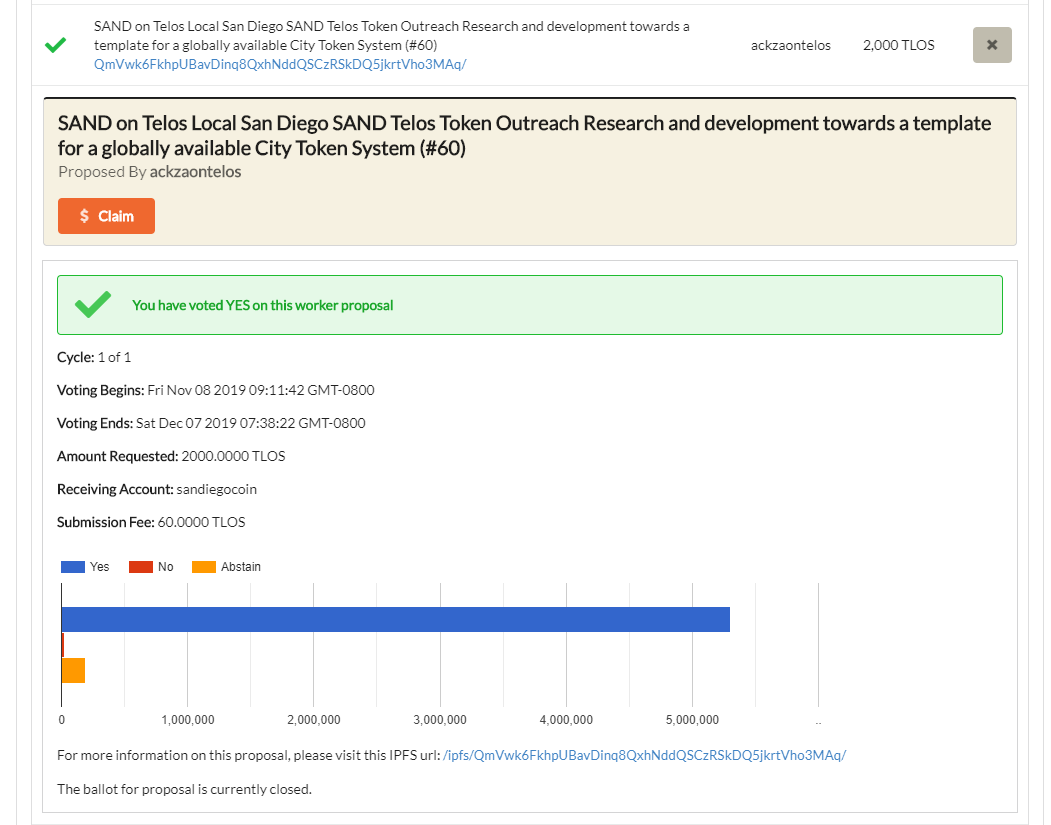Click 'Proposed By ackzaontelos' text
This screenshot has width=1051, height=825.
pos(149,172)
